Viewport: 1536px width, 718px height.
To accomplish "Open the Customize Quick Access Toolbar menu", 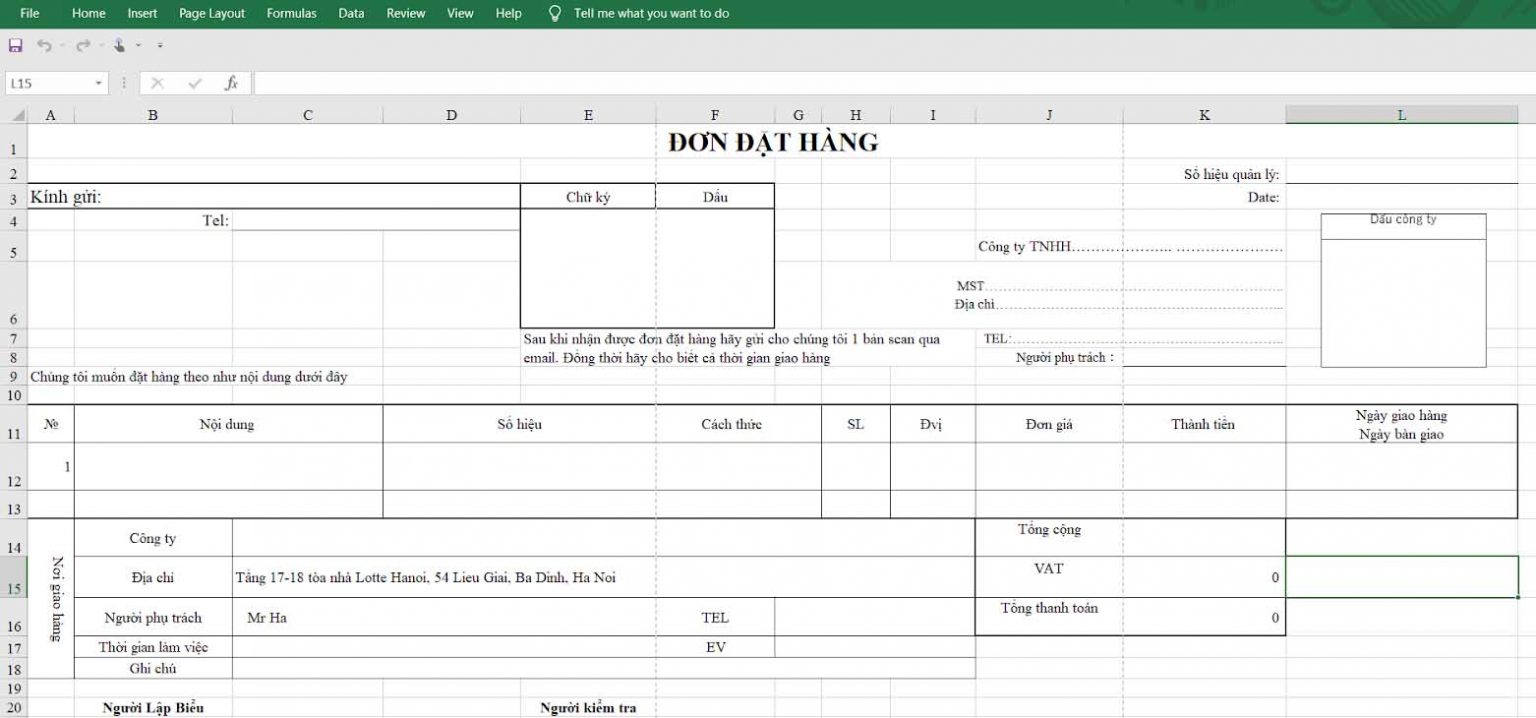I will (159, 45).
